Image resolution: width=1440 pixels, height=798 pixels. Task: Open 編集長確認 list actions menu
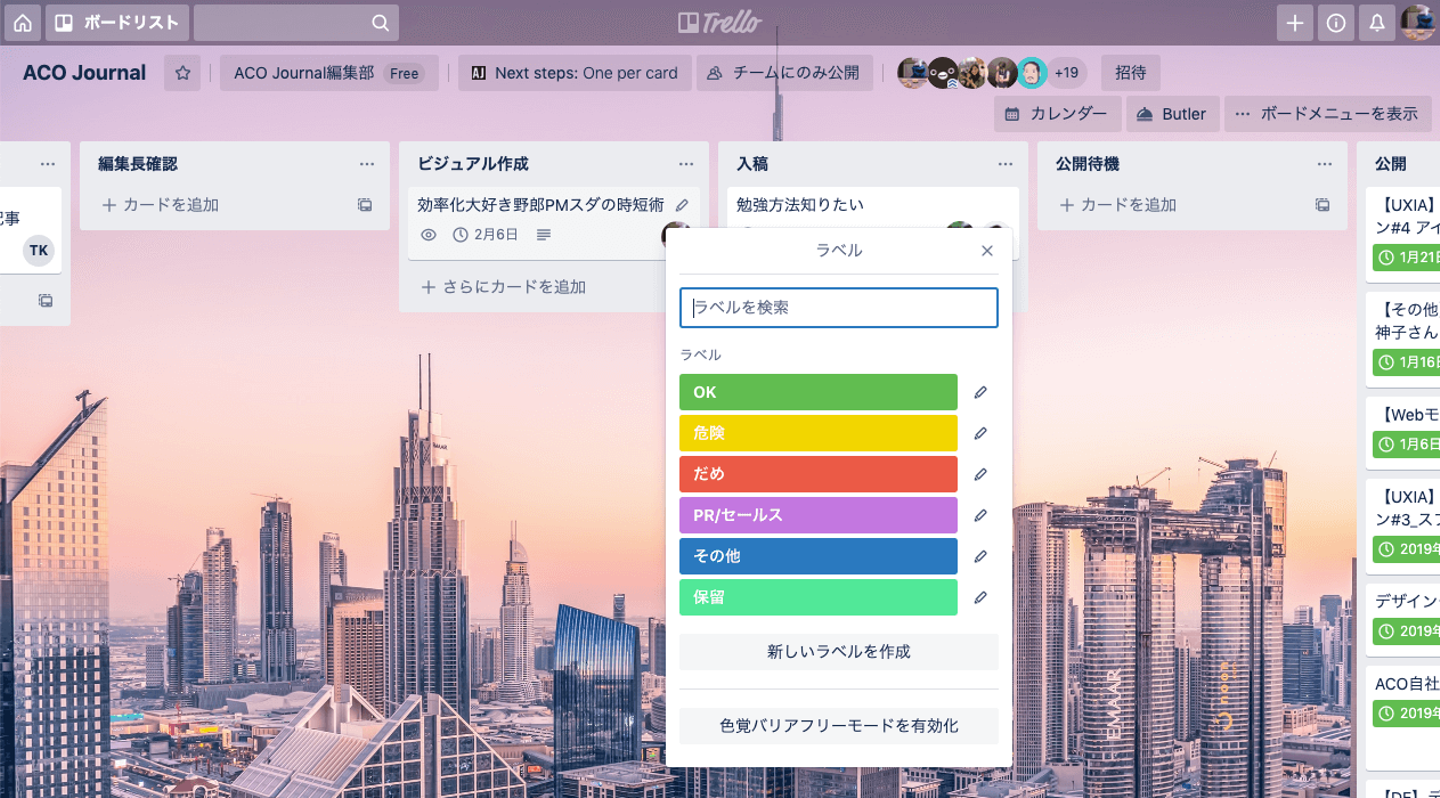pyautogui.click(x=367, y=164)
